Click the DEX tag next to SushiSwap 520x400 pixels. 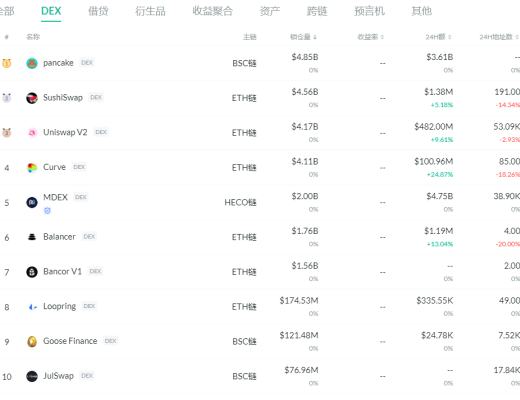tap(96, 97)
